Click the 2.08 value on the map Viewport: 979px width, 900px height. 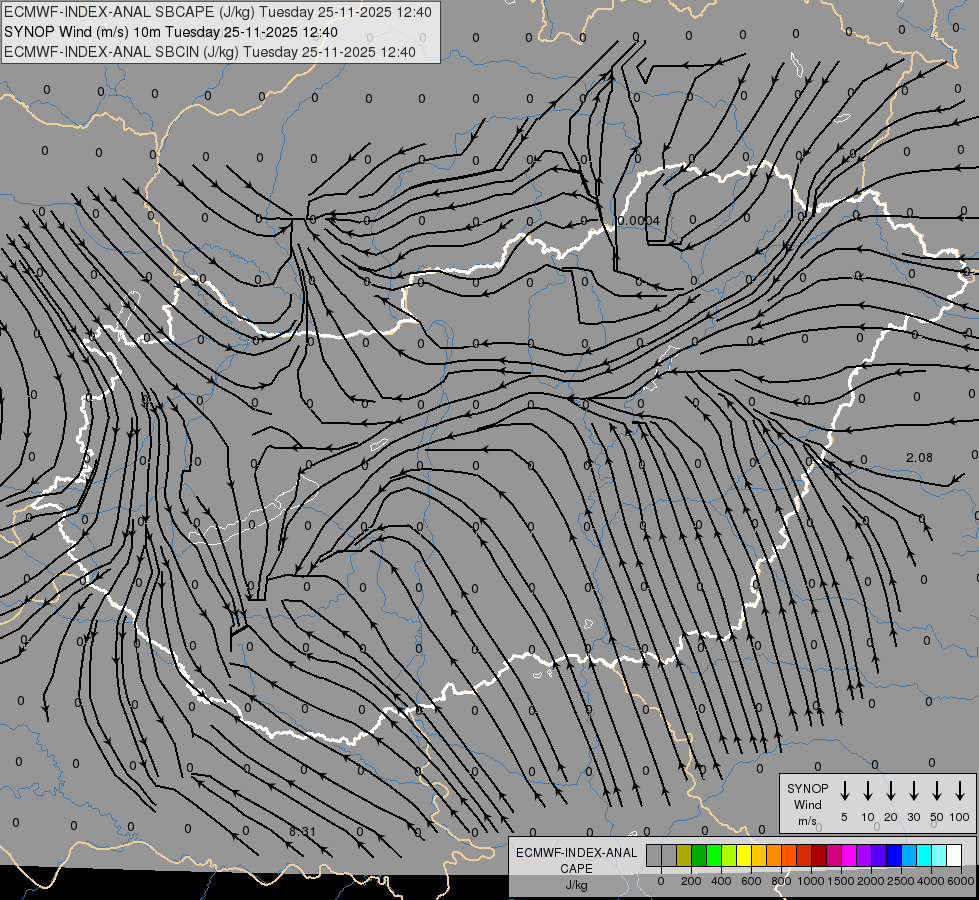point(919,458)
